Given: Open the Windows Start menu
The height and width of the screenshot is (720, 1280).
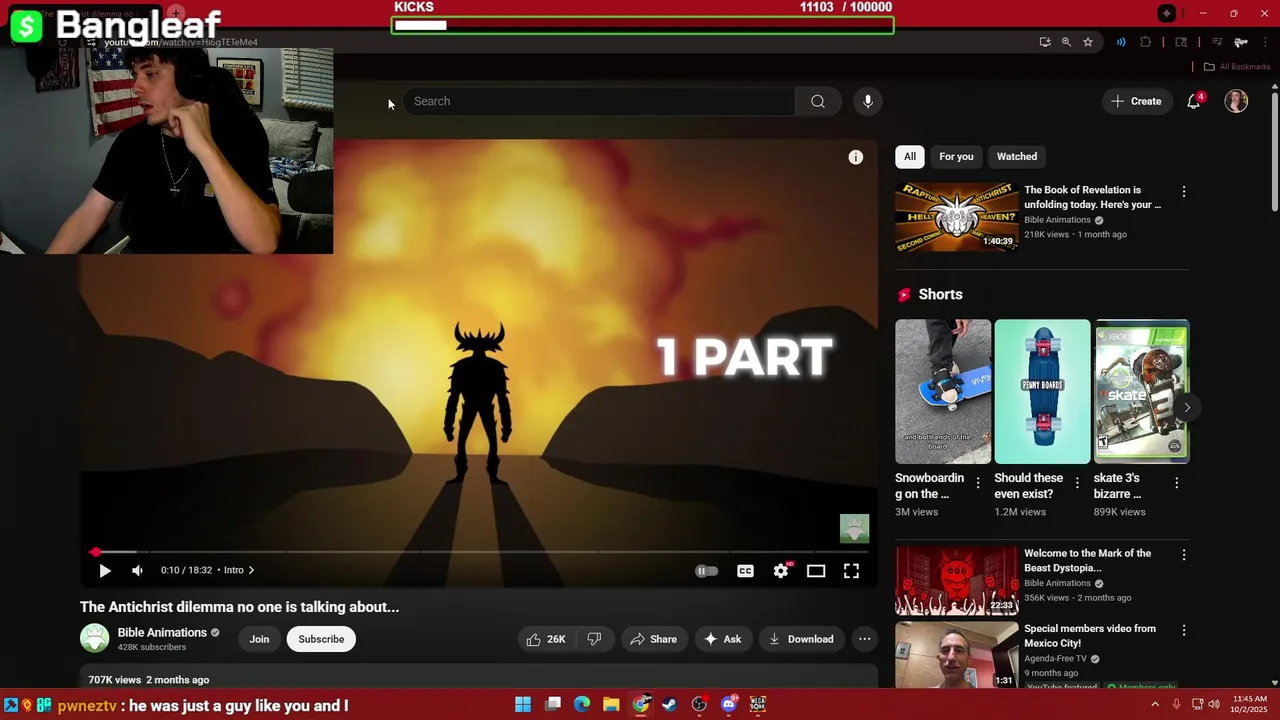Looking at the screenshot, I should 523,705.
